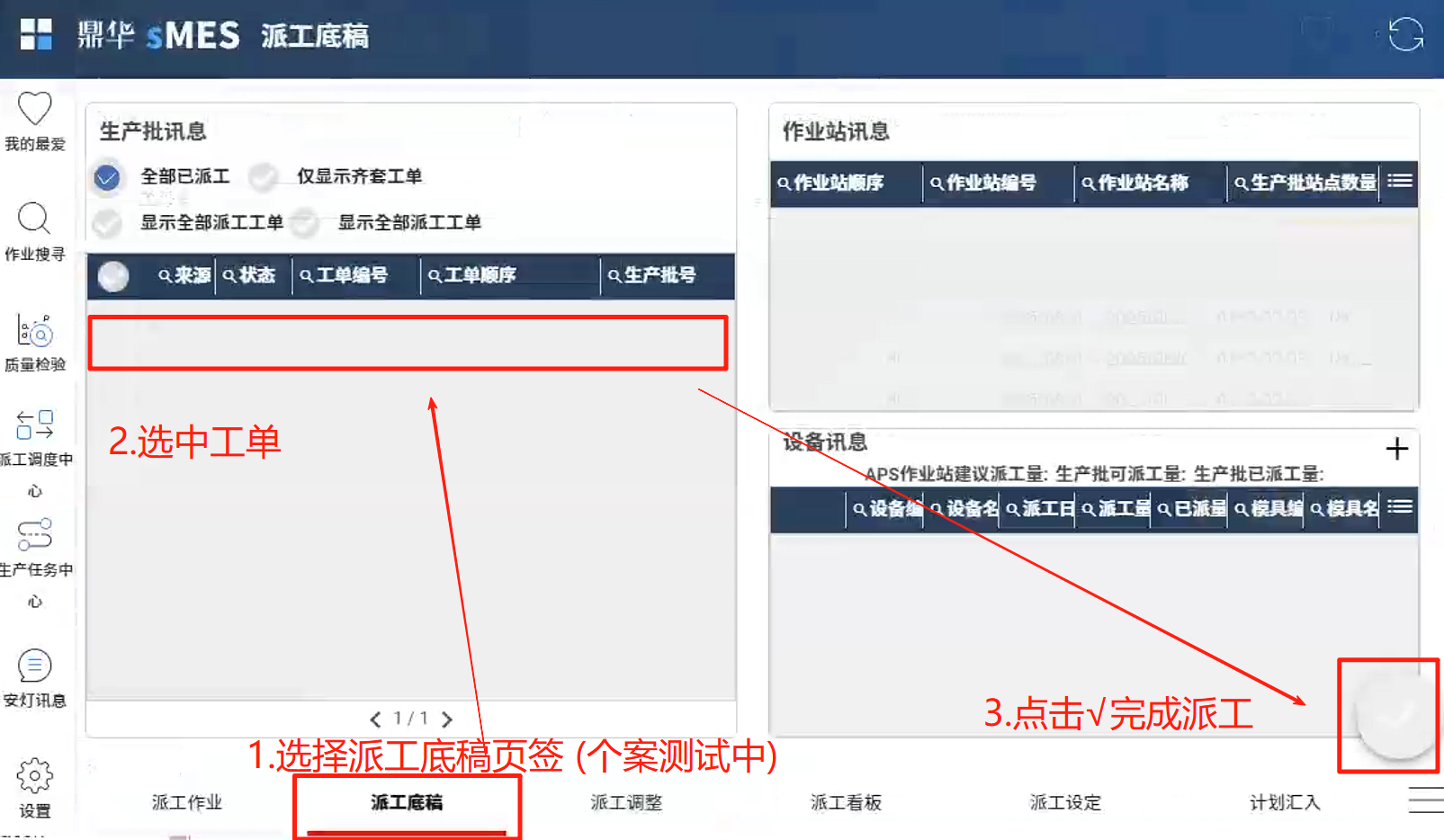
Task: Open 质量检验 quality inspection icon
Action: point(35,331)
